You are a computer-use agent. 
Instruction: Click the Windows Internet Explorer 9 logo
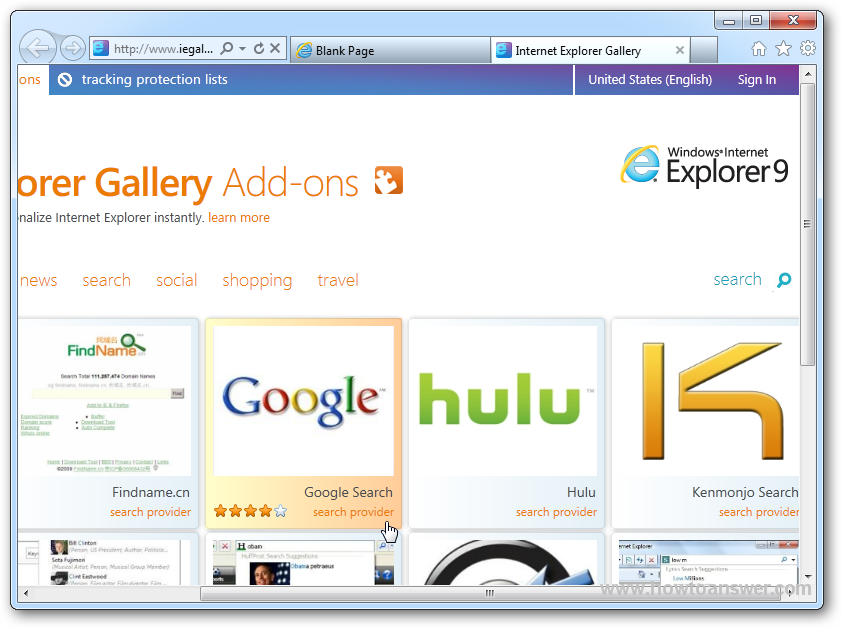[x=705, y=165]
